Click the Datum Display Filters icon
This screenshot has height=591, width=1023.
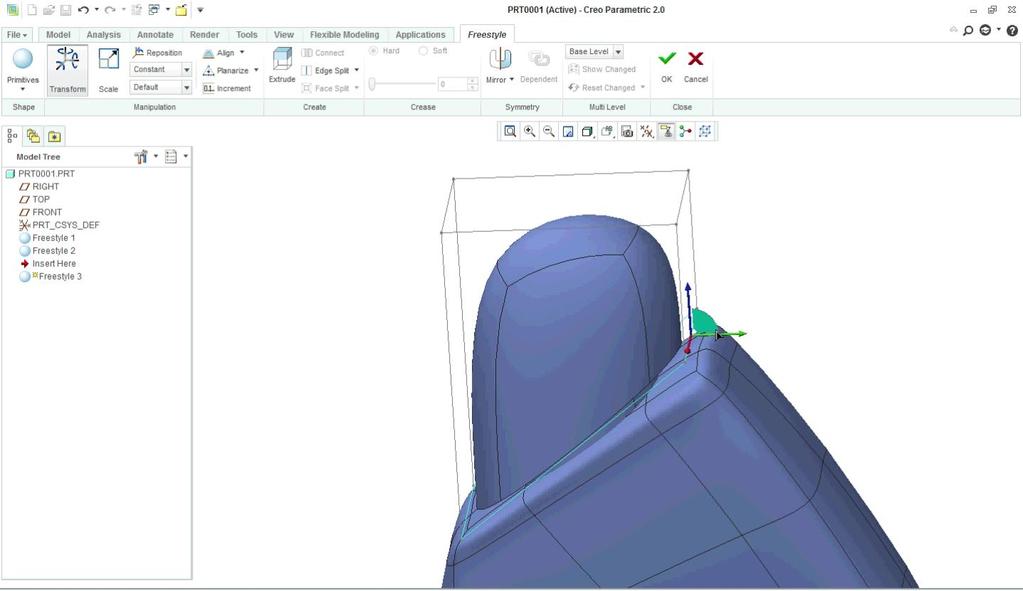(647, 132)
